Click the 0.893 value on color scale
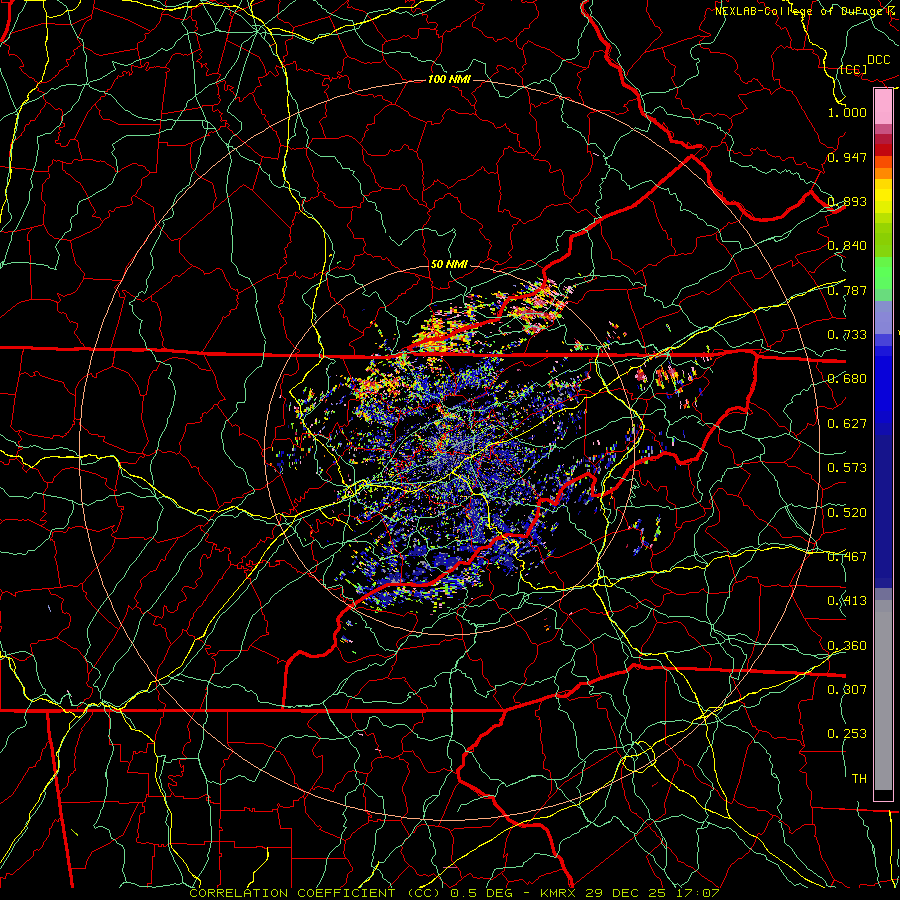This screenshot has height=900, width=900. point(847,201)
